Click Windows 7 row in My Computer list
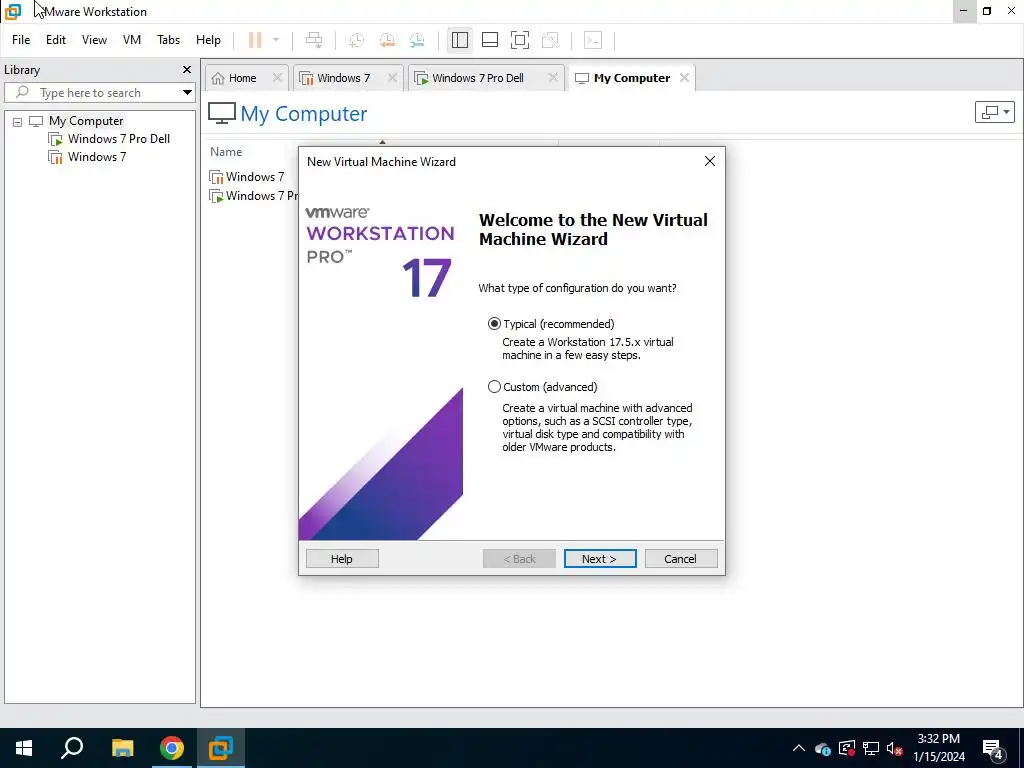 click(x=253, y=177)
